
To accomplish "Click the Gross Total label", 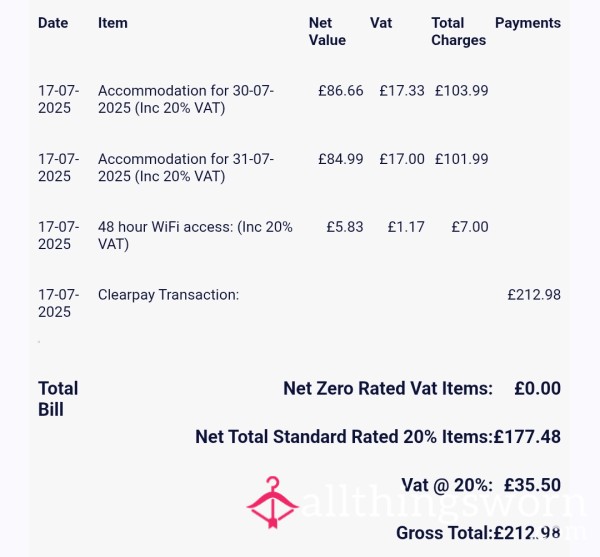I will coord(444,533).
